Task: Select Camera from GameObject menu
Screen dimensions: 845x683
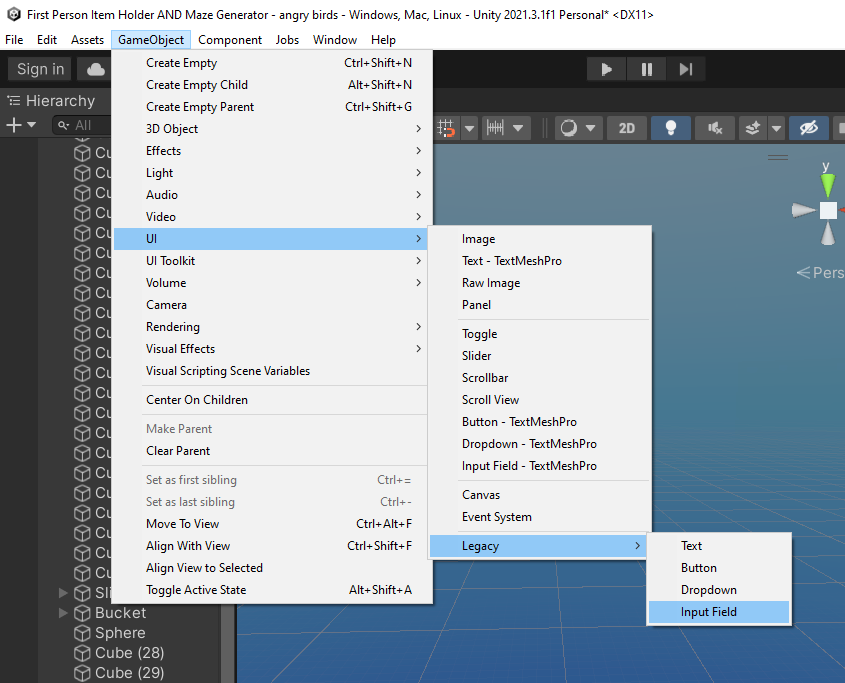Action: (x=272, y=305)
